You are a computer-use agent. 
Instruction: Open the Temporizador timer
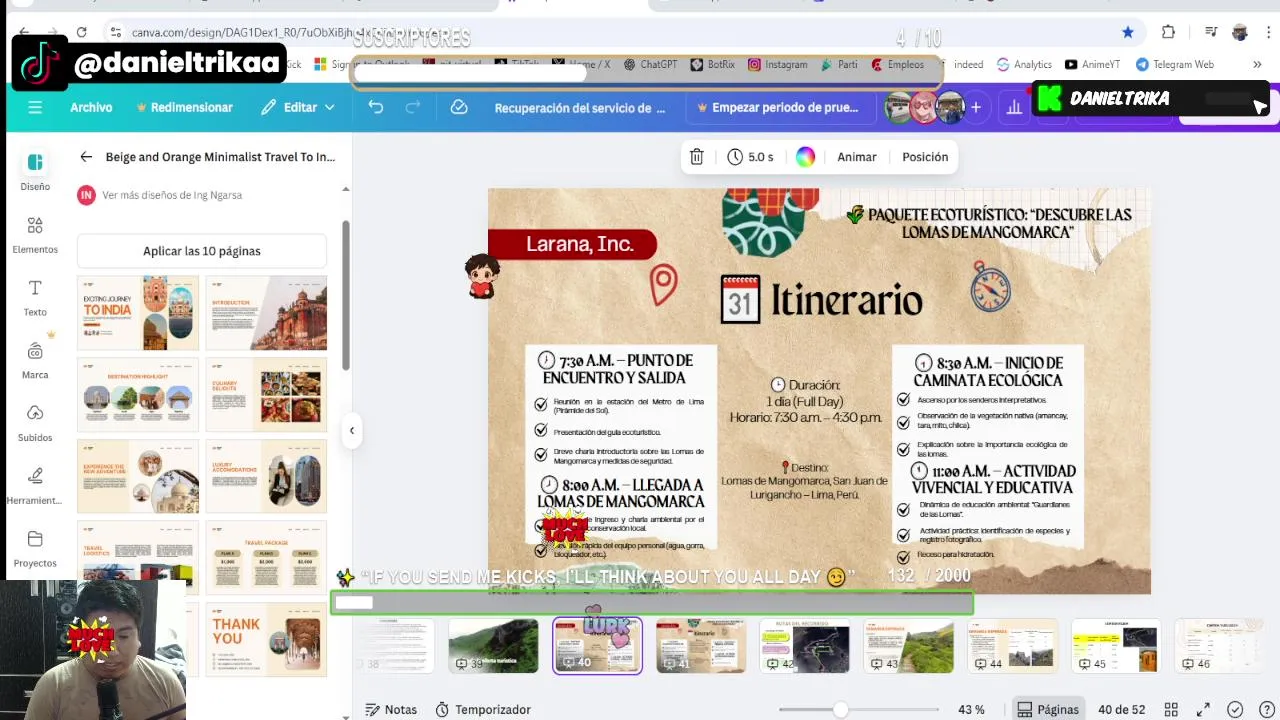click(483, 709)
